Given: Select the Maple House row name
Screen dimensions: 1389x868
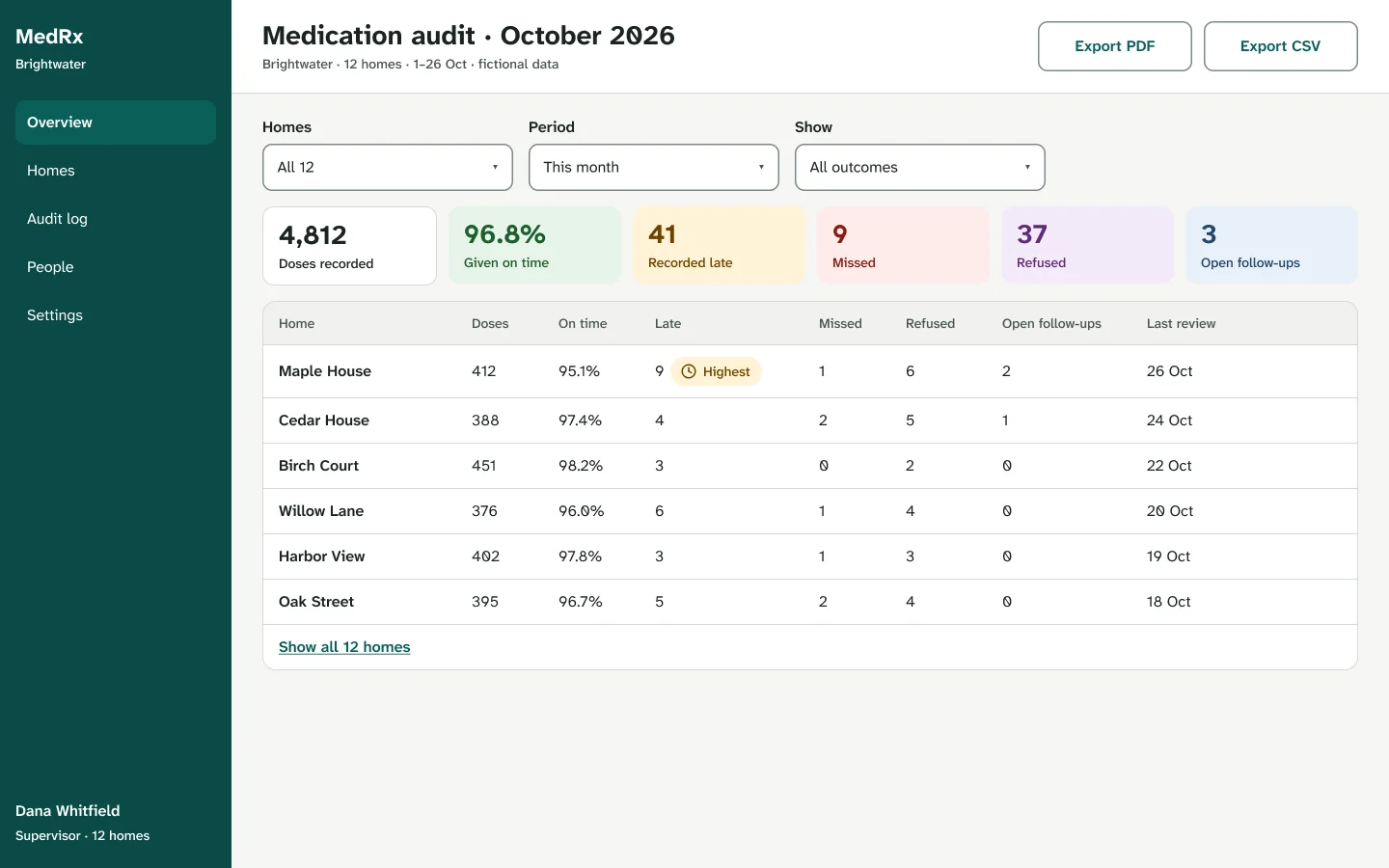Looking at the screenshot, I should tap(325, 371).
